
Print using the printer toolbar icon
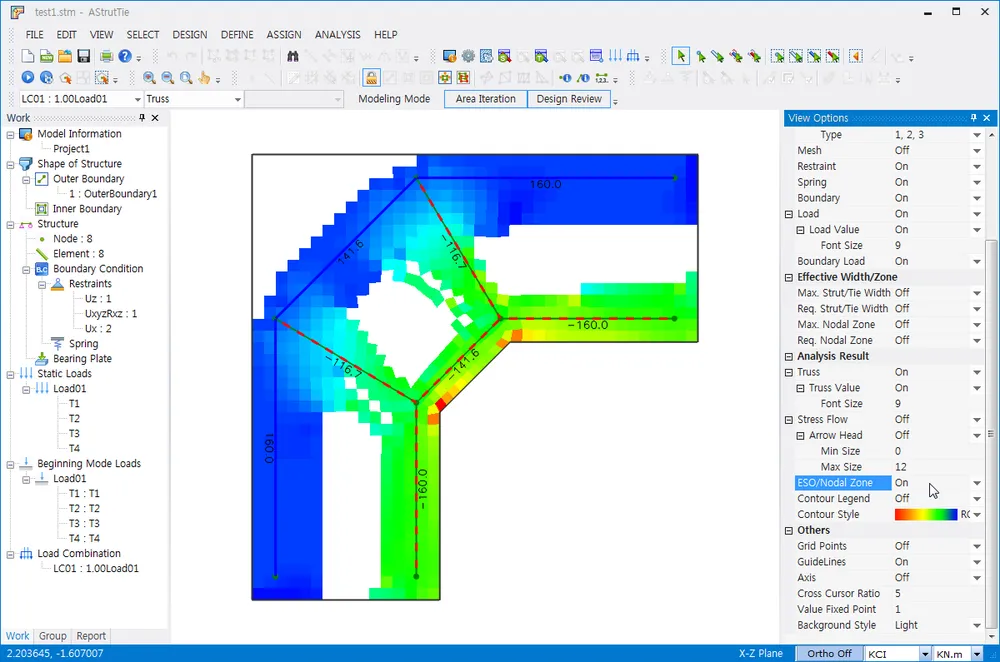click(106, 56)
